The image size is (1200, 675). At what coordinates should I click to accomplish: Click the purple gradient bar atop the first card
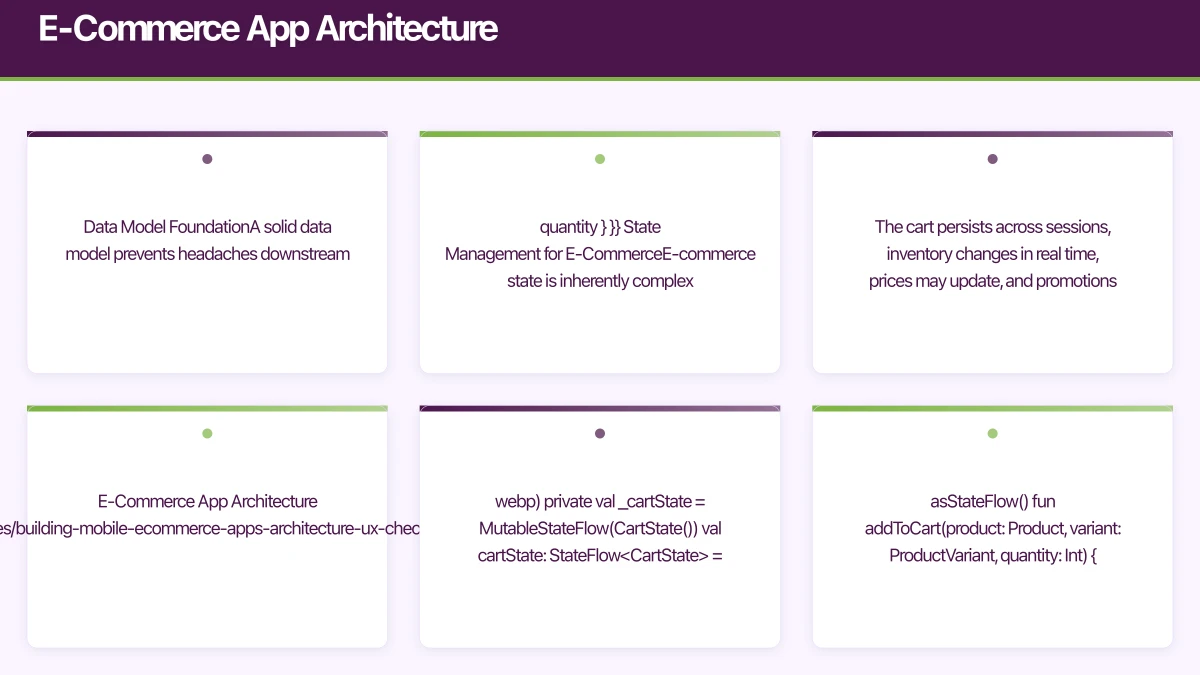(207, 132)
